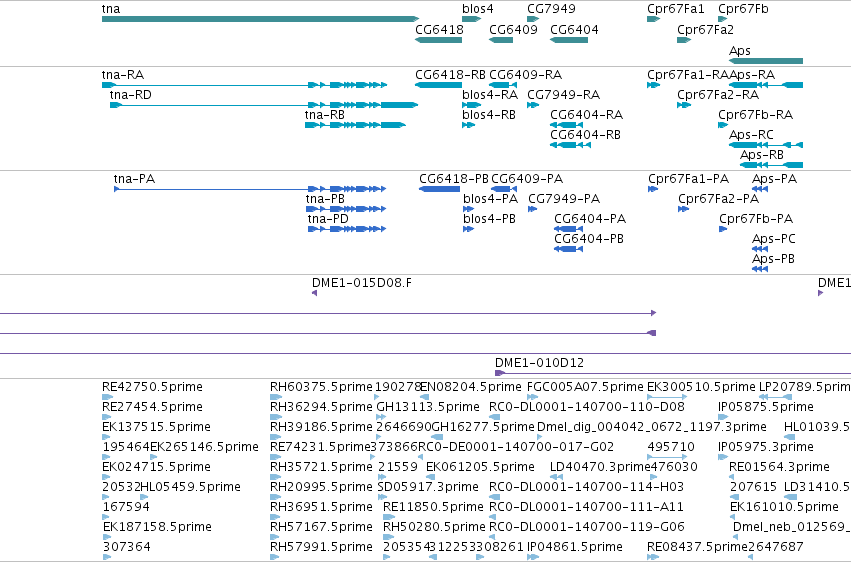Click the EK161010.5prime EST
Screen dimensions: 851x562
pyautogui.click(x=734, y=518)
